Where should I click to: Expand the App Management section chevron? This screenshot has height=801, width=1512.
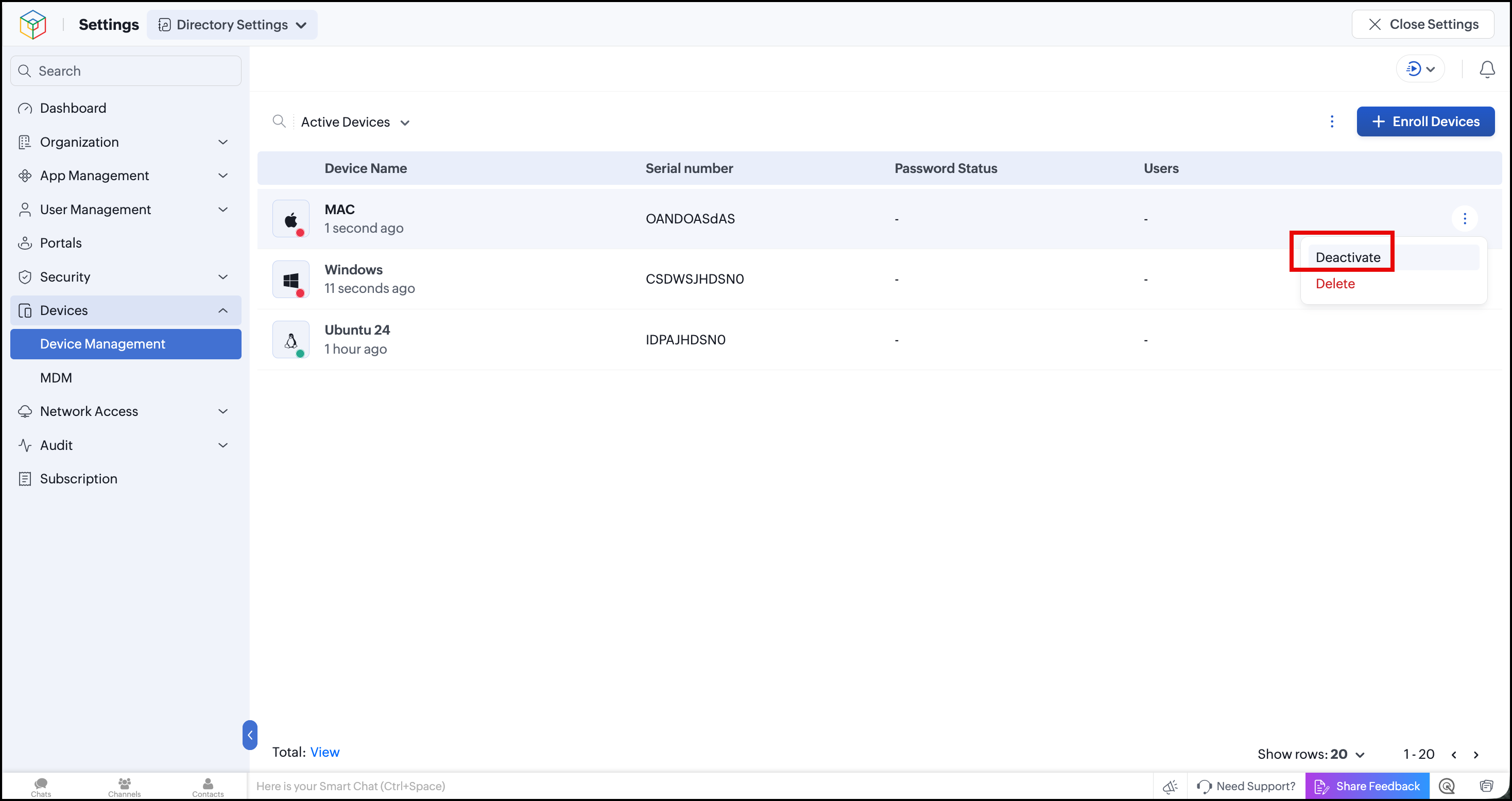[x=223, y=176]
